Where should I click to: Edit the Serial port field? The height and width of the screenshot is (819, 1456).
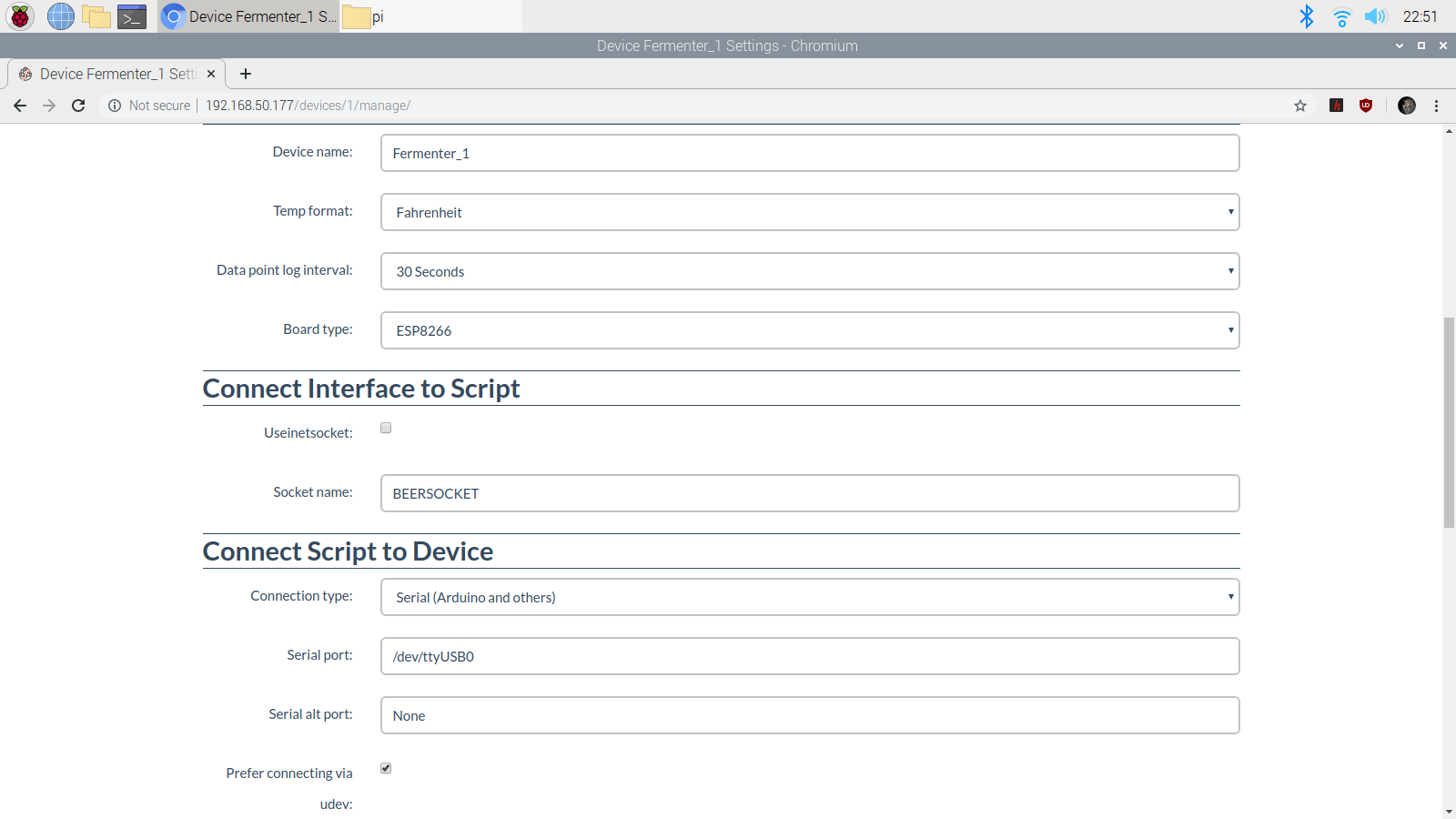[810, 656]
